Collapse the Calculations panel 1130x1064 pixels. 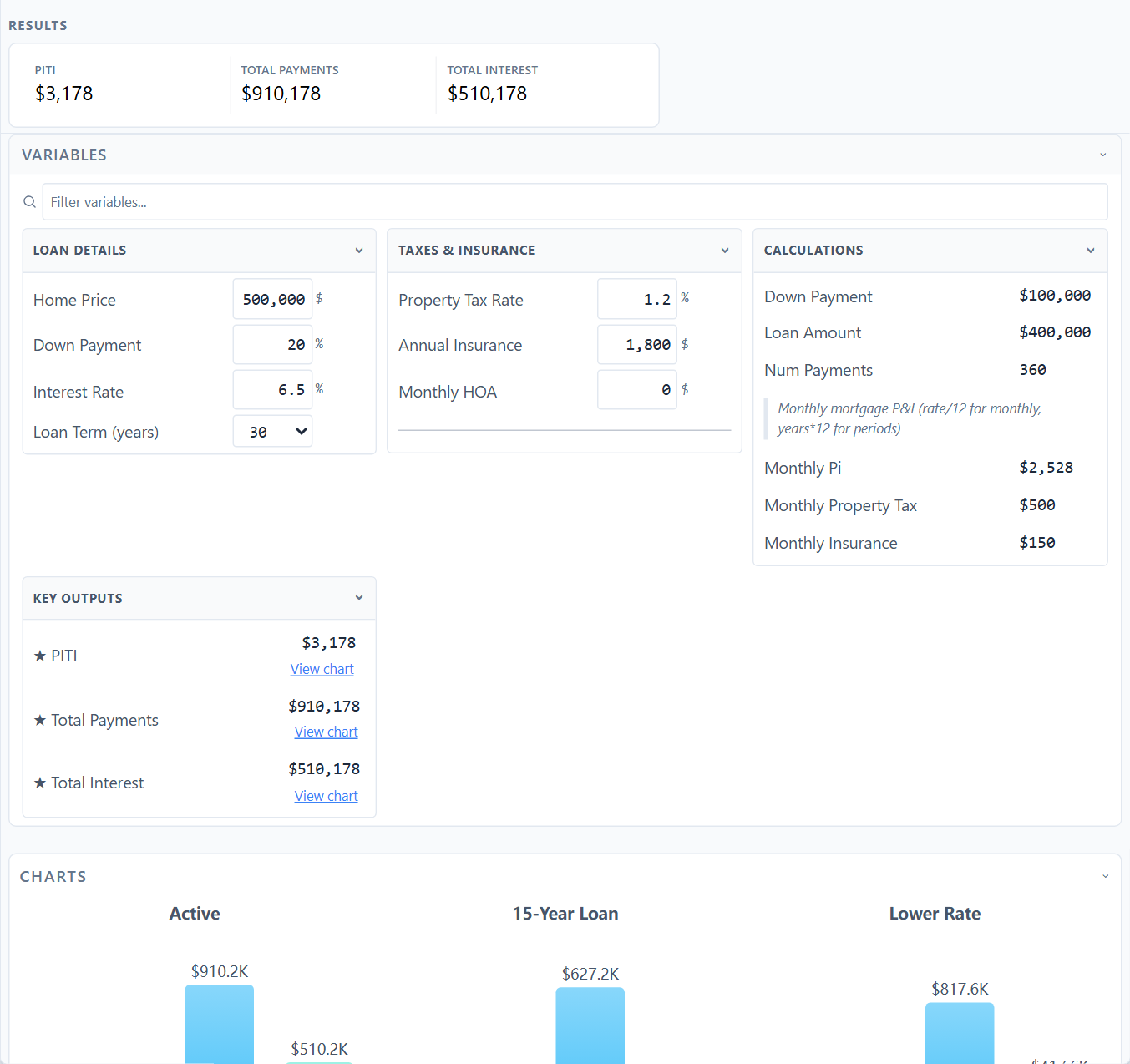coord(1091,251)
